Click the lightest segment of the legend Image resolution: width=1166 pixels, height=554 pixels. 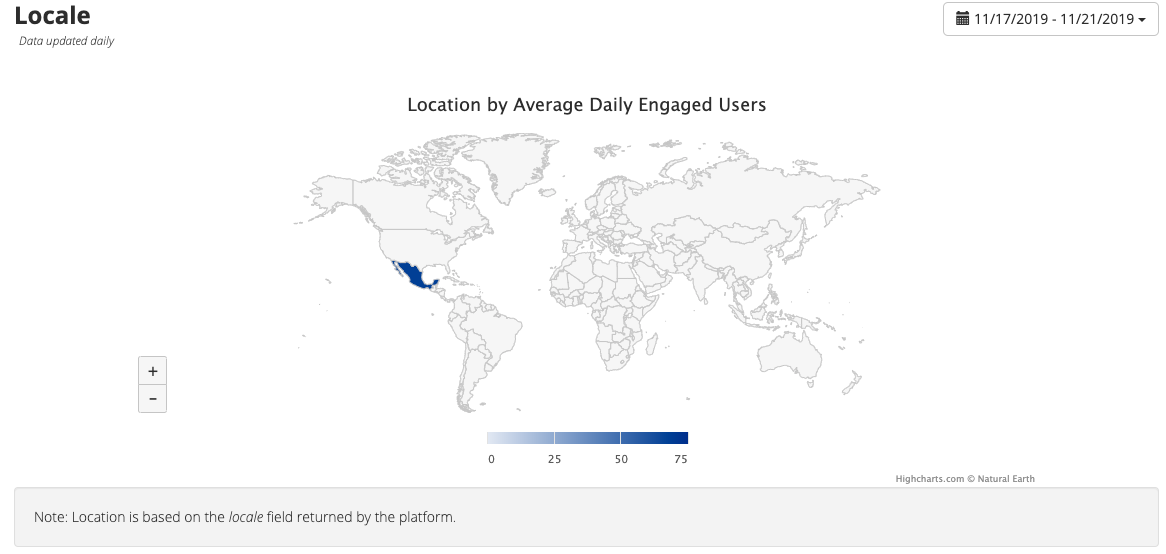coord(497,438)
